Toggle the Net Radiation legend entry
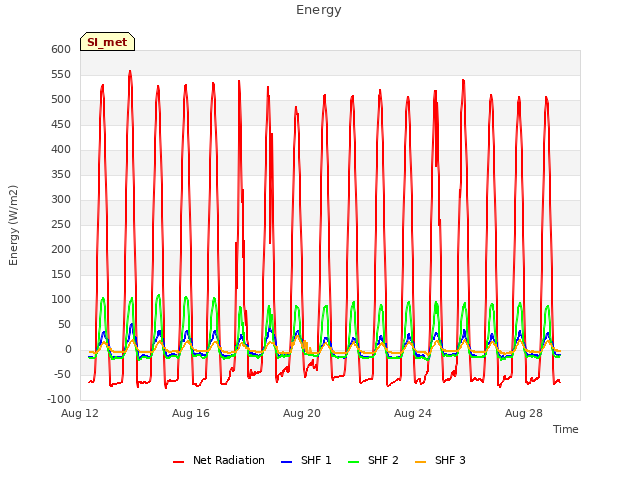640x480 pixels. (219, 460)
